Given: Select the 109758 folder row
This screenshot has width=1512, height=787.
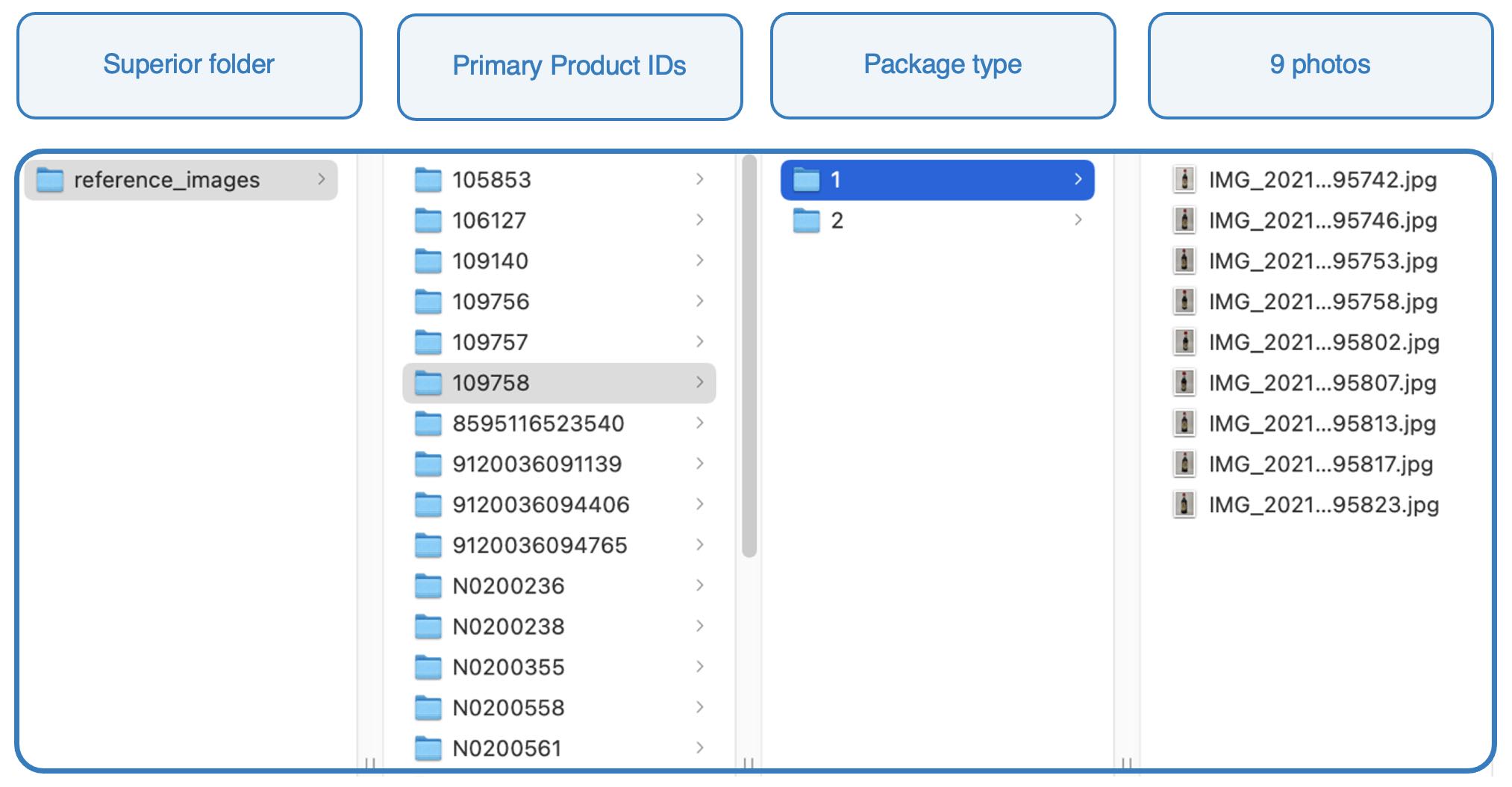Looking at the screenshot, I should pyautogui.click(x=559, y=383).
